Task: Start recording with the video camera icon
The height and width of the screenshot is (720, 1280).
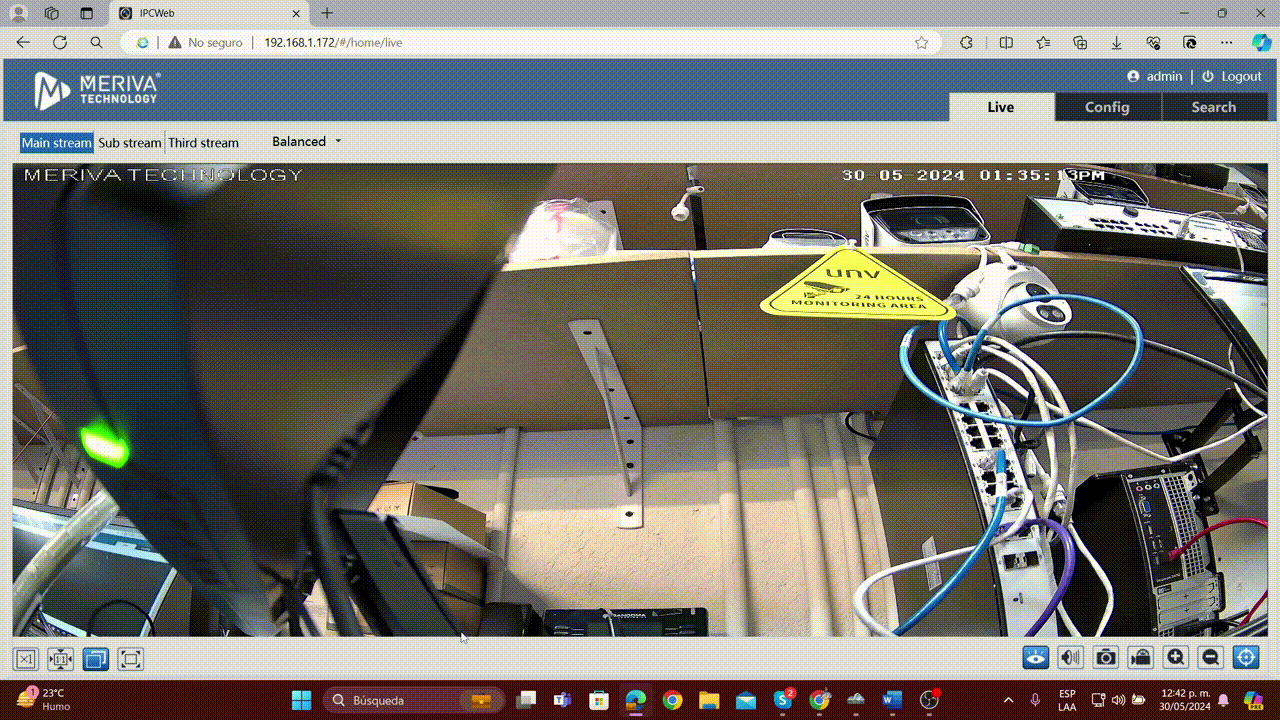Action: click(x=1140, y=657)
